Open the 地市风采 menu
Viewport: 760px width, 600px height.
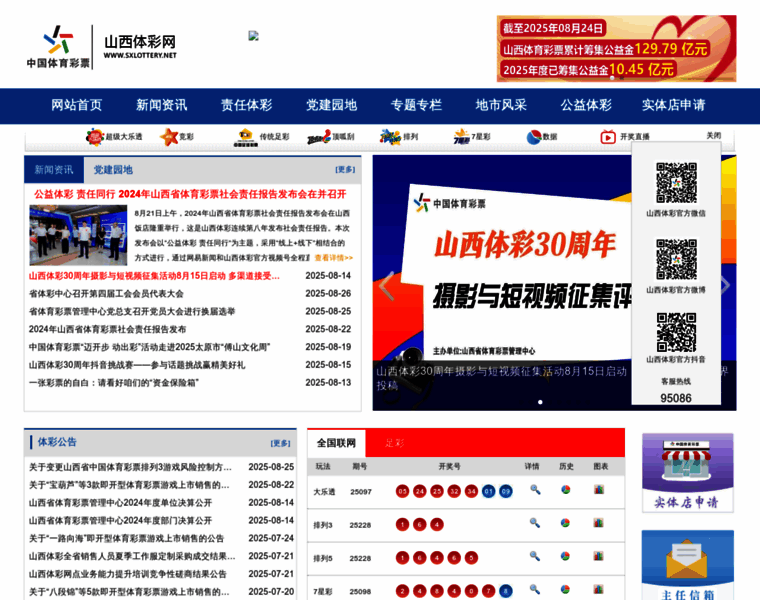(501, 105)
